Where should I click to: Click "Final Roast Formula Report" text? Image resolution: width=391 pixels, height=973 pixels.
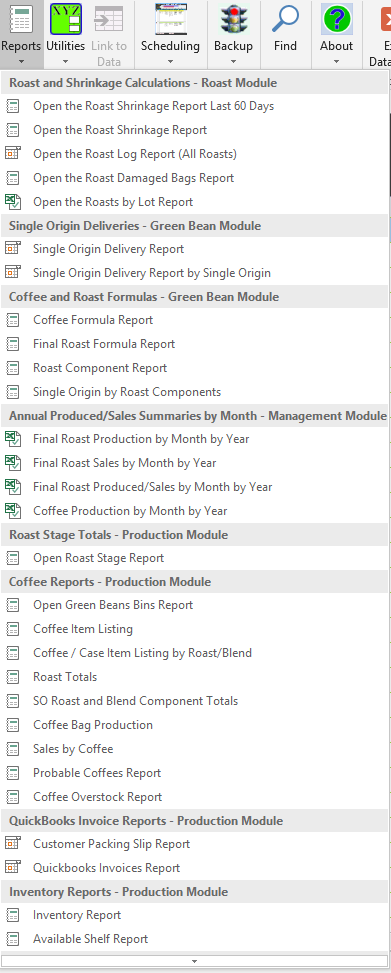point(104,344)
